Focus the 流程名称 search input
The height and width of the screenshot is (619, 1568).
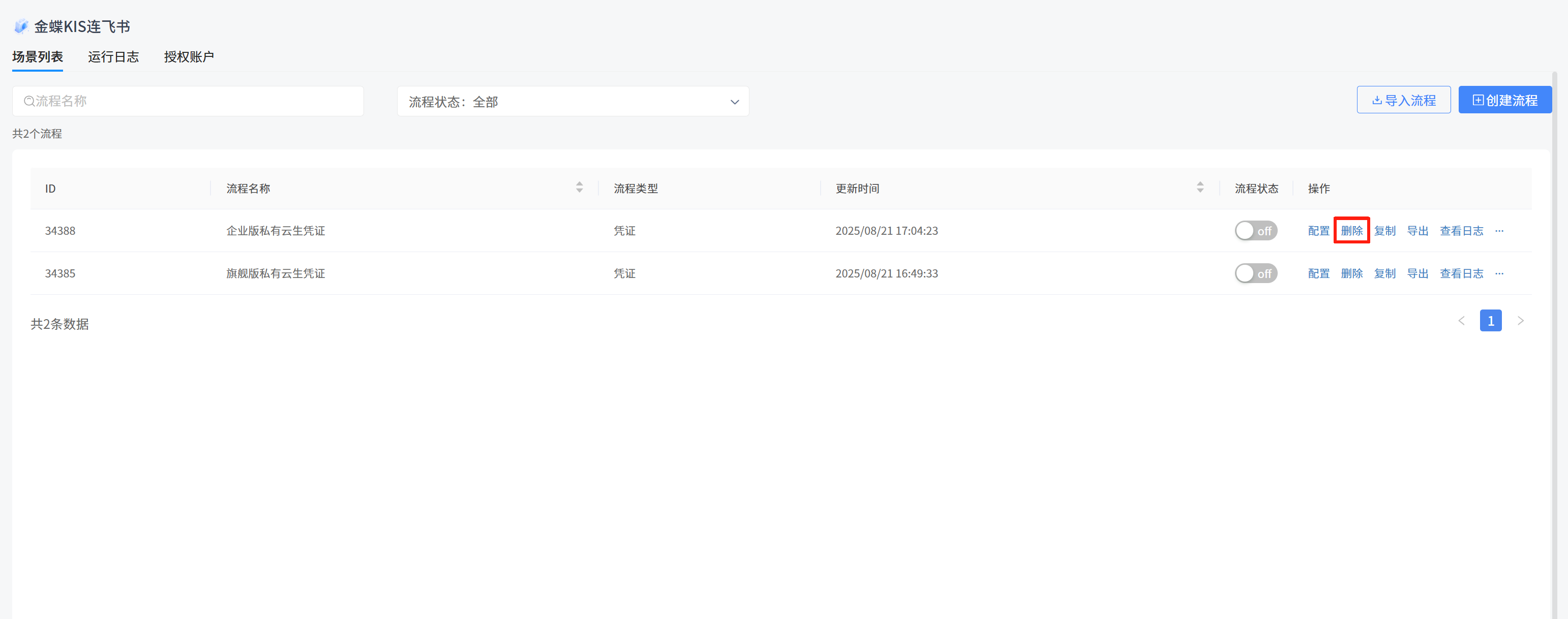click(195, 101)
